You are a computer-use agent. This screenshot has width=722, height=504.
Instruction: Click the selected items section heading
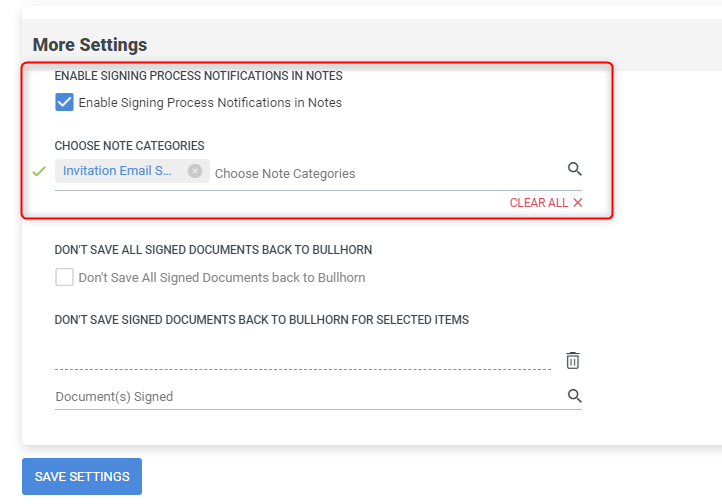(x=262, y=320)
